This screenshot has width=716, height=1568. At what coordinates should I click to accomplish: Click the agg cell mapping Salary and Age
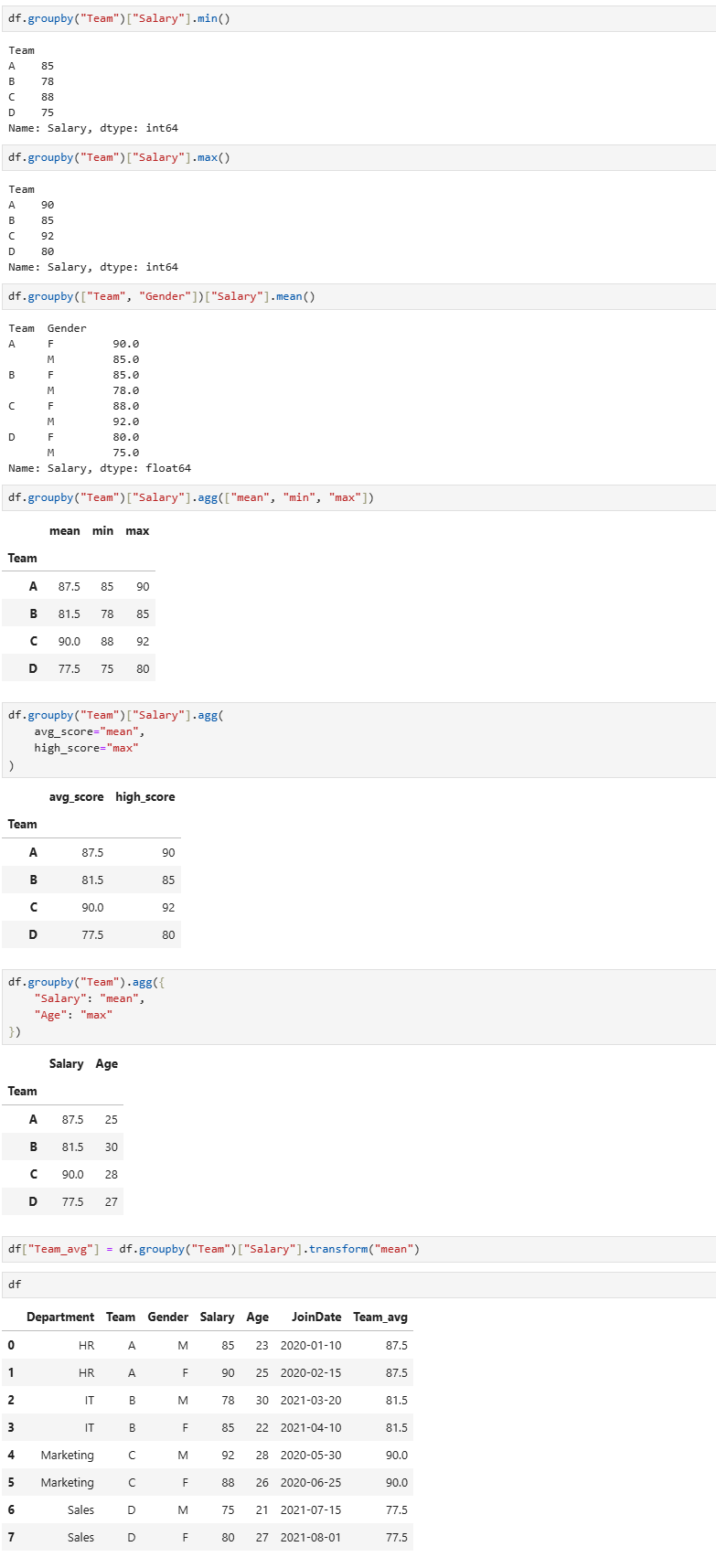coord(357,1007)
